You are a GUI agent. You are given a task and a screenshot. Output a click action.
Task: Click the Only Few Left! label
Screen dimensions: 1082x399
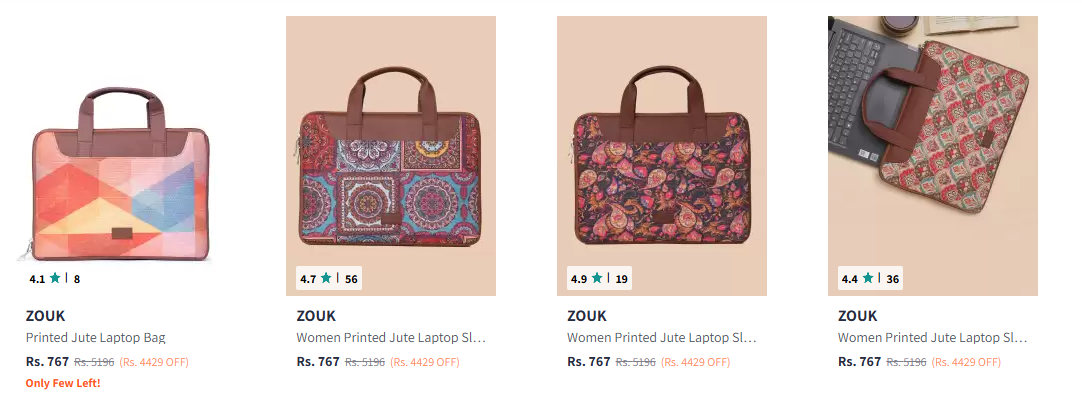63,382
